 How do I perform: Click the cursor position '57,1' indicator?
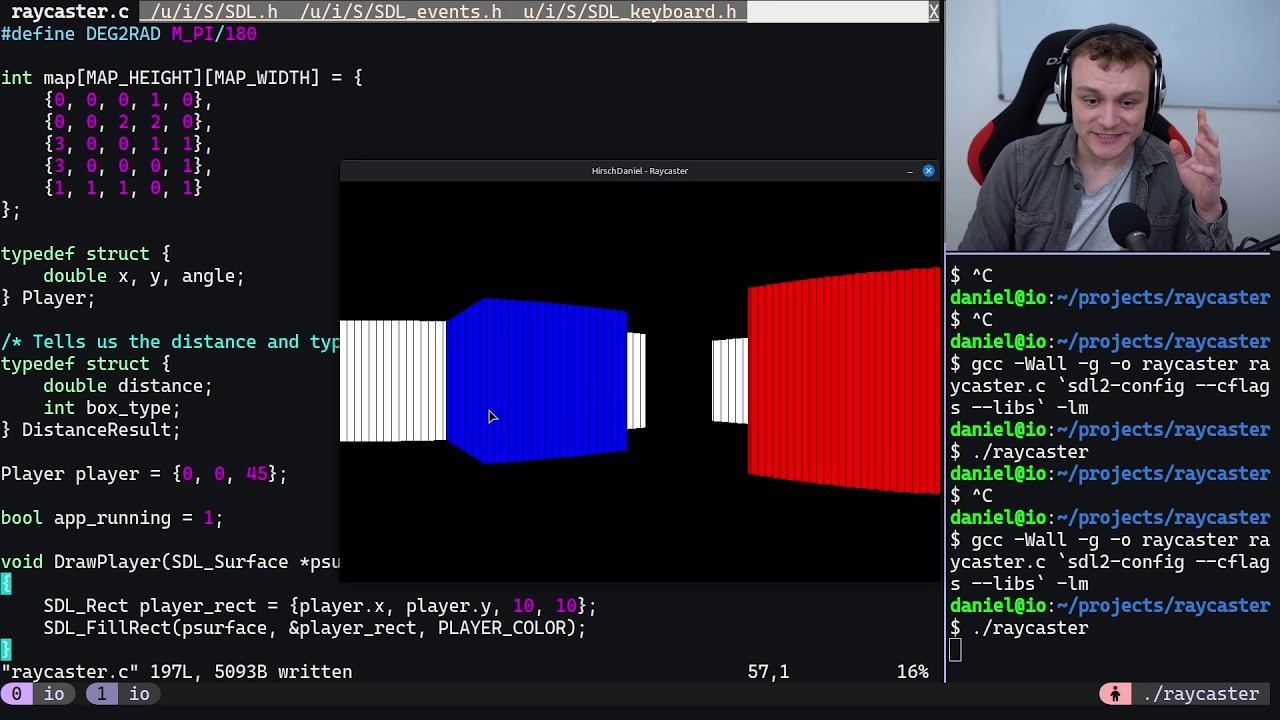[x=768, y=672]
